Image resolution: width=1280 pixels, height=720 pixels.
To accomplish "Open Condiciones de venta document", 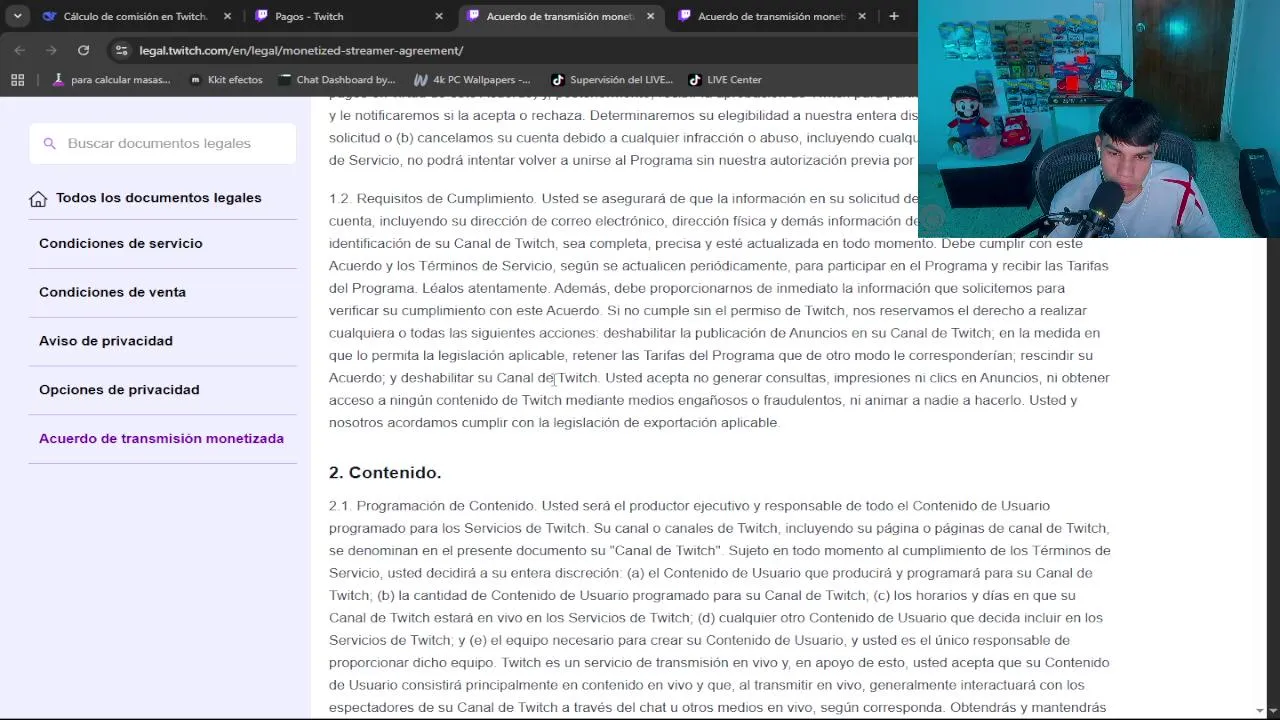I will pyautogui.click(x=112, y=292).
